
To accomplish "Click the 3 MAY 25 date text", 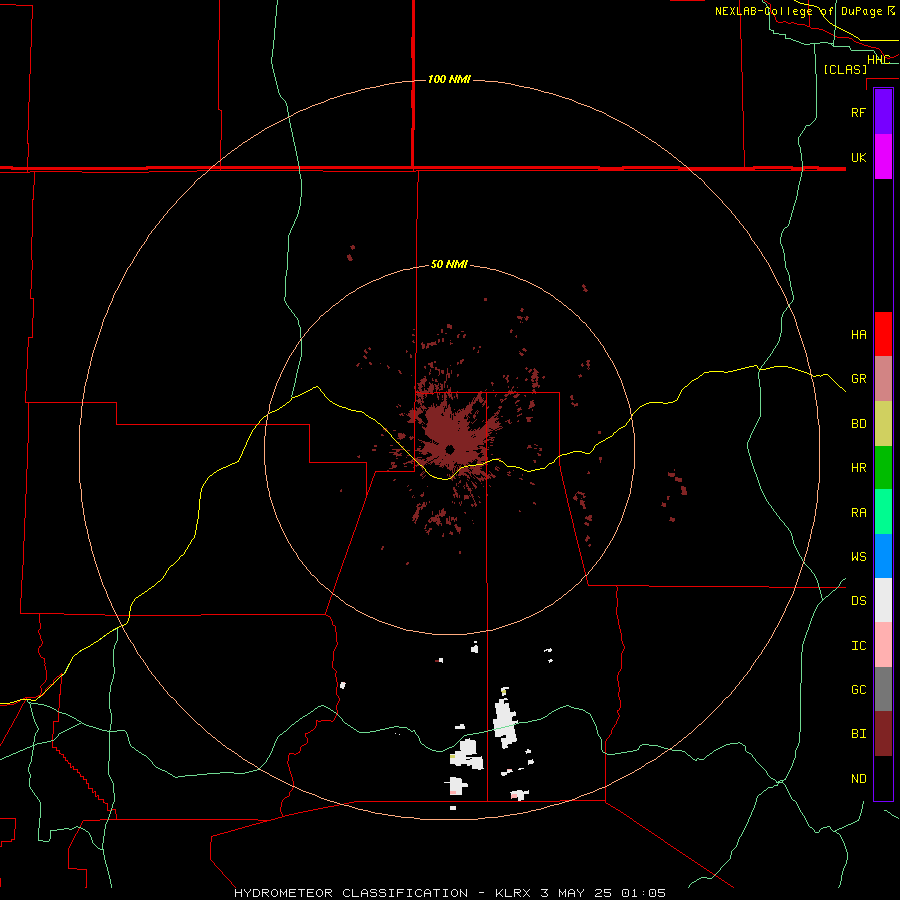I will (x=576, y=893).
